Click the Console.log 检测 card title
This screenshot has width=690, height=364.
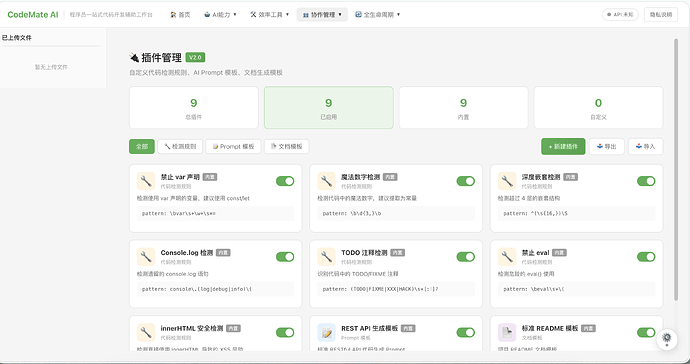pyautogui.click(x=187, y=253)
